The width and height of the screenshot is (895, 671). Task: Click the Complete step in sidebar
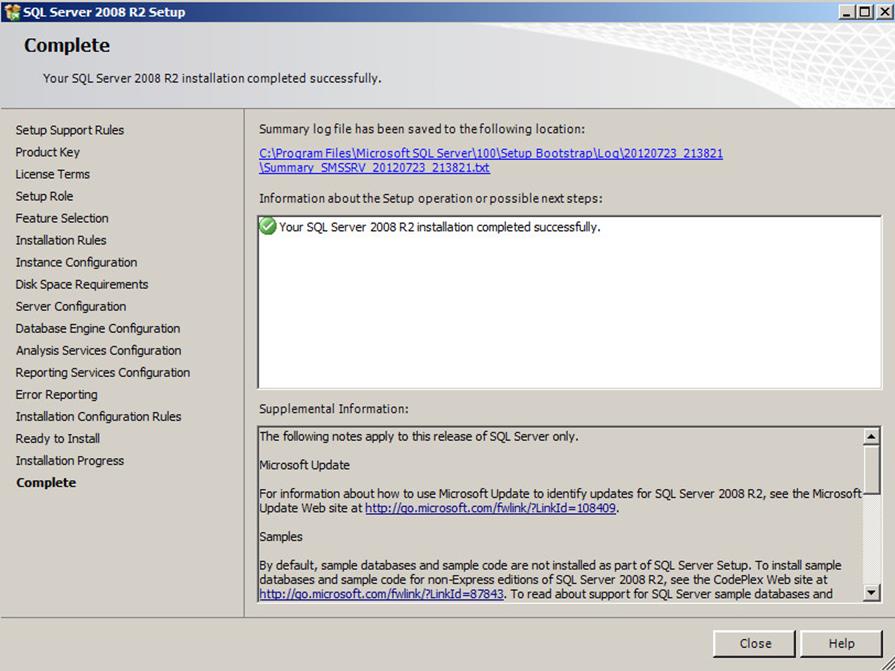click(x=46, y=482)
